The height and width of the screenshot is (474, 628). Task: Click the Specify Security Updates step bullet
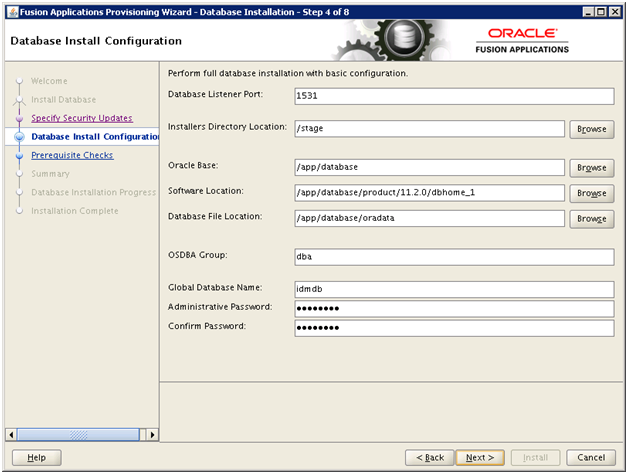coord(19,119)
